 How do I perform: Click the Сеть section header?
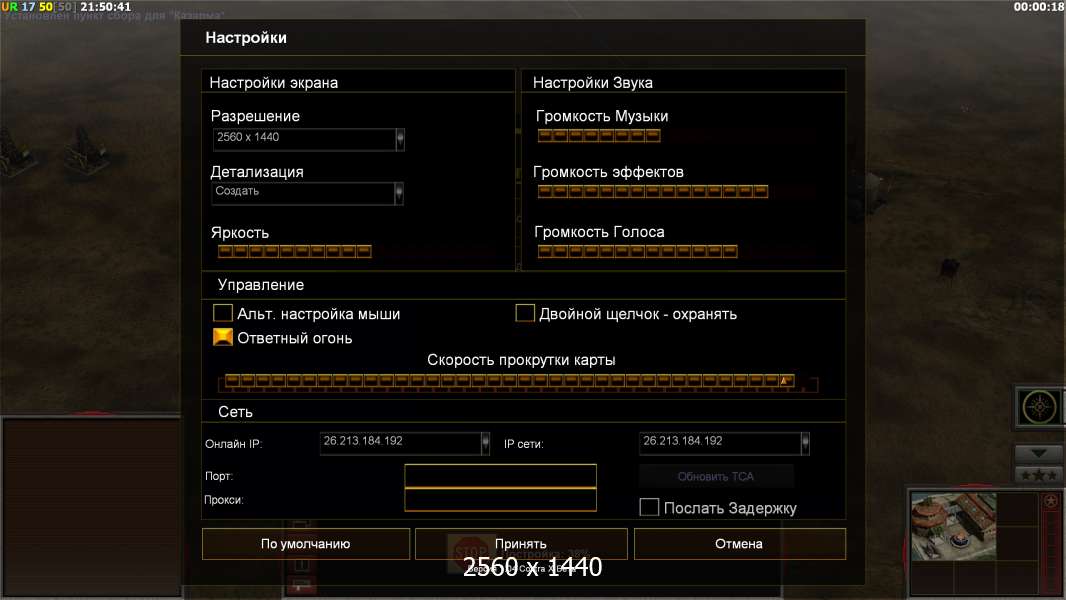tap(235, 412)
